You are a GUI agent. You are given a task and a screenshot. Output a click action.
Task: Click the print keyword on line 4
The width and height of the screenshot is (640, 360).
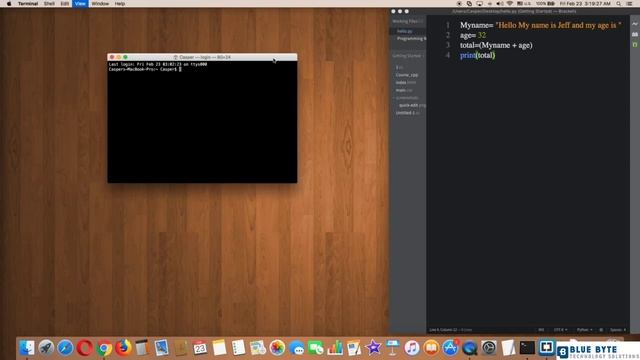coord(468,56)
